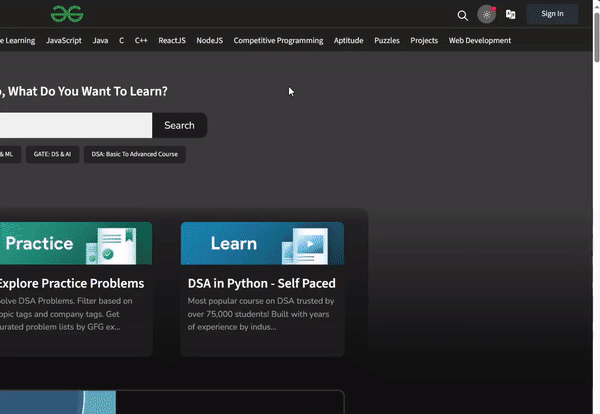Screen dimensions: 600x414
Task: Click the GeeksforGeeks logo
Action: click(x=67, y=14)
